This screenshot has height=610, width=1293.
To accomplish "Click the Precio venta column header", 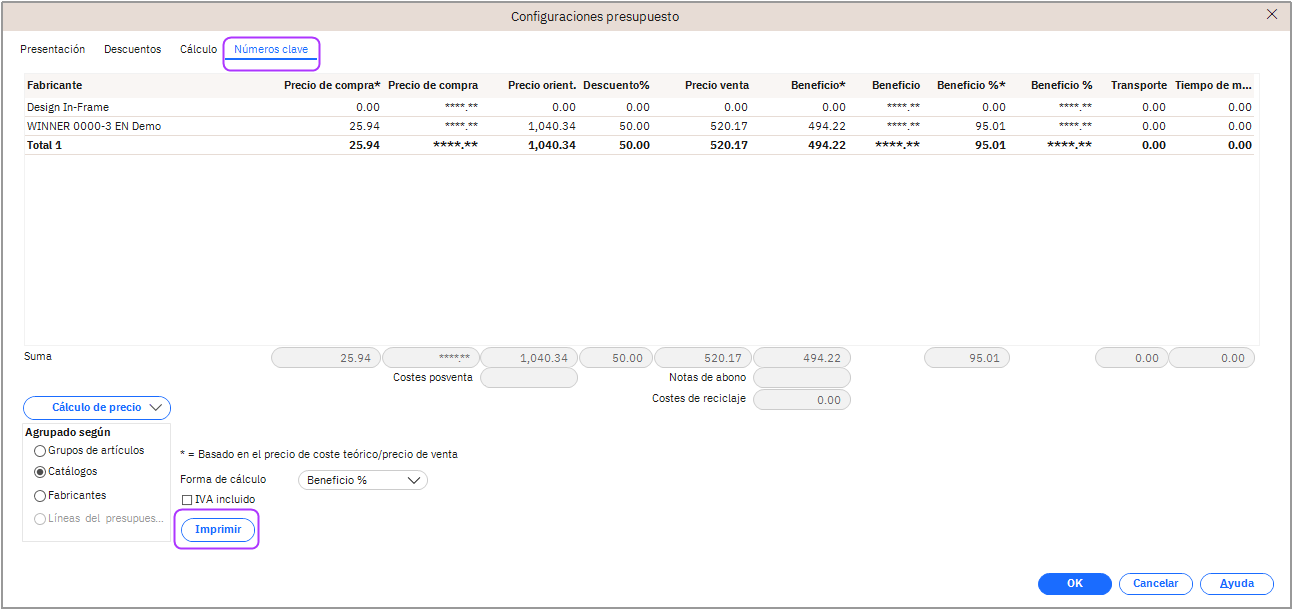I will click(x=716, y=85).
